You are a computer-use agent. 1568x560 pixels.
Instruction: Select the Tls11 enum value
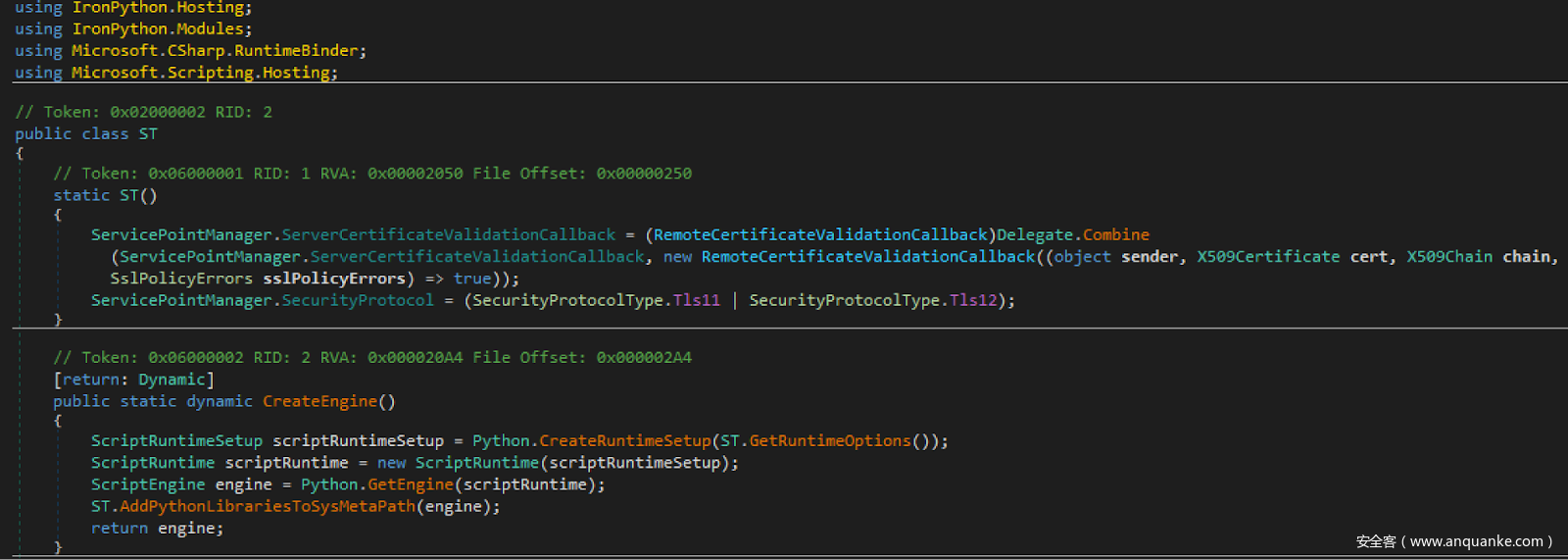(x=696, y=301)
